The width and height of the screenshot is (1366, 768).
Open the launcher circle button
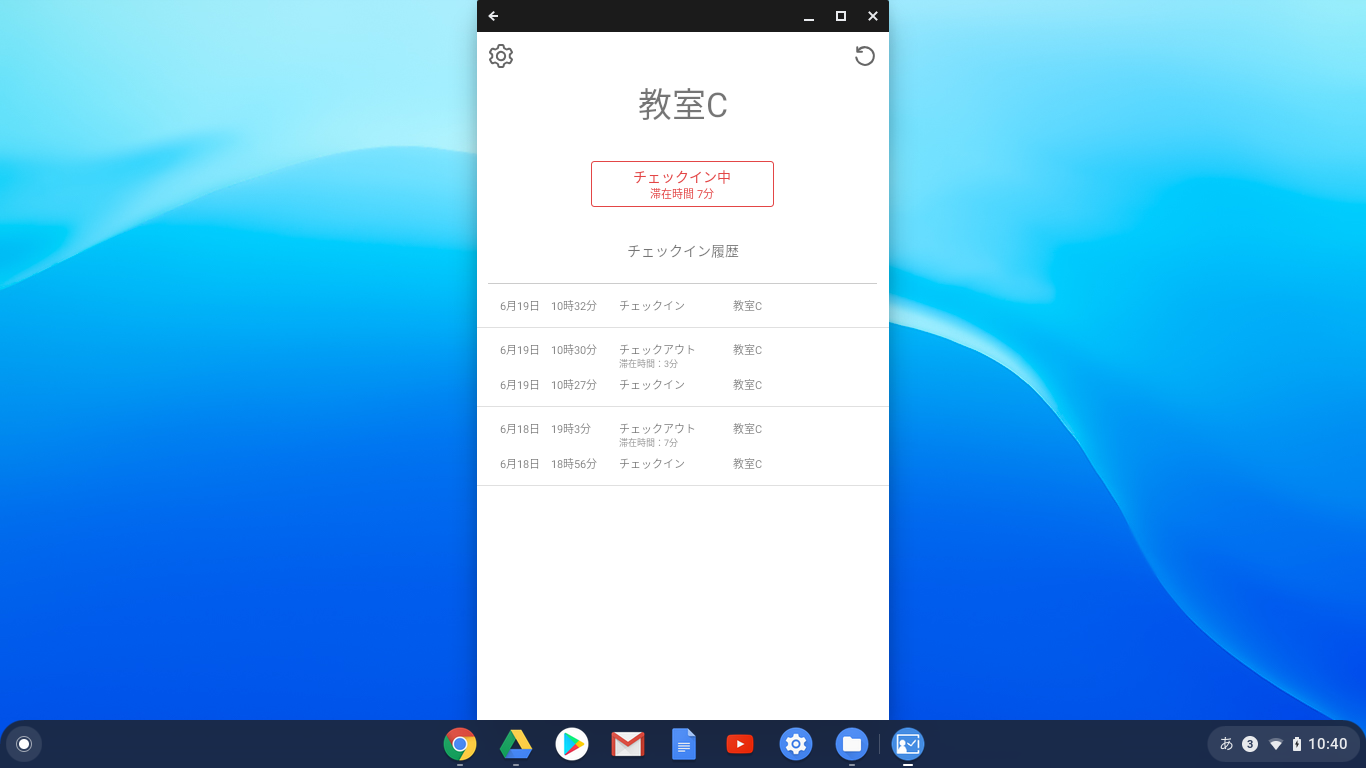click(24, 744)
